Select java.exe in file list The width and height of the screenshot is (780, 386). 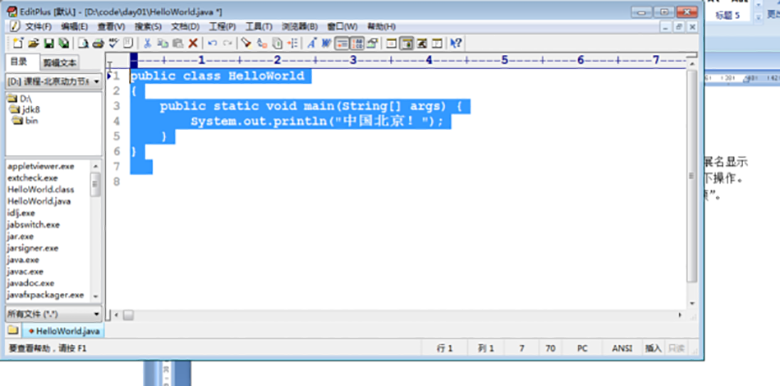(23, 260)
